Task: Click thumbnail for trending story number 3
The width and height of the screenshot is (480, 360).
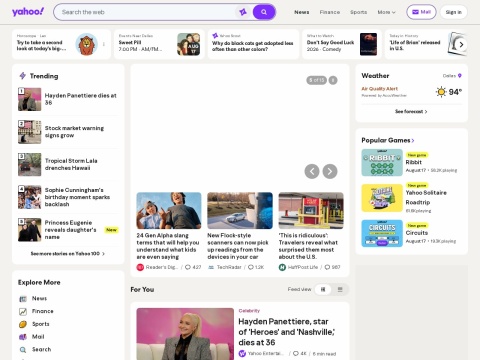Action: point(30,164)
